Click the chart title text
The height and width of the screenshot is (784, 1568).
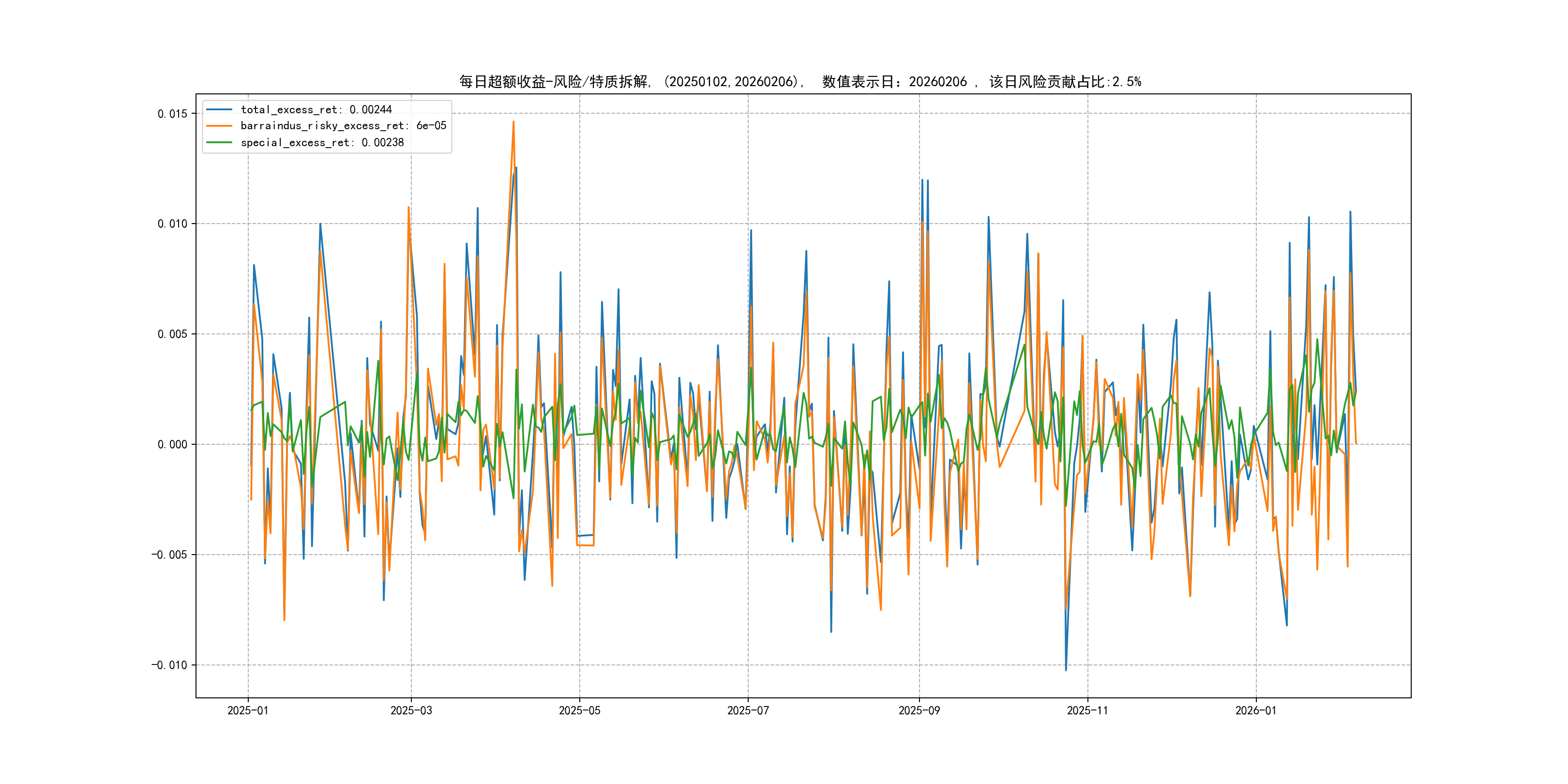[800, 82]
